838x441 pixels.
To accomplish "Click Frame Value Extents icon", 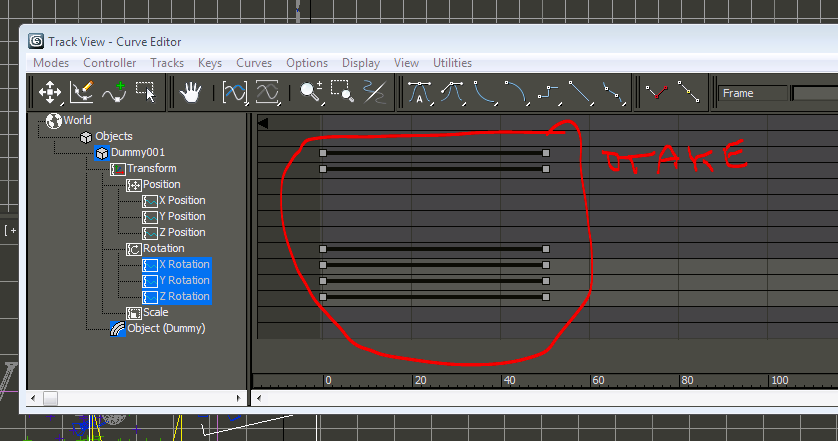I will [268, 92].
